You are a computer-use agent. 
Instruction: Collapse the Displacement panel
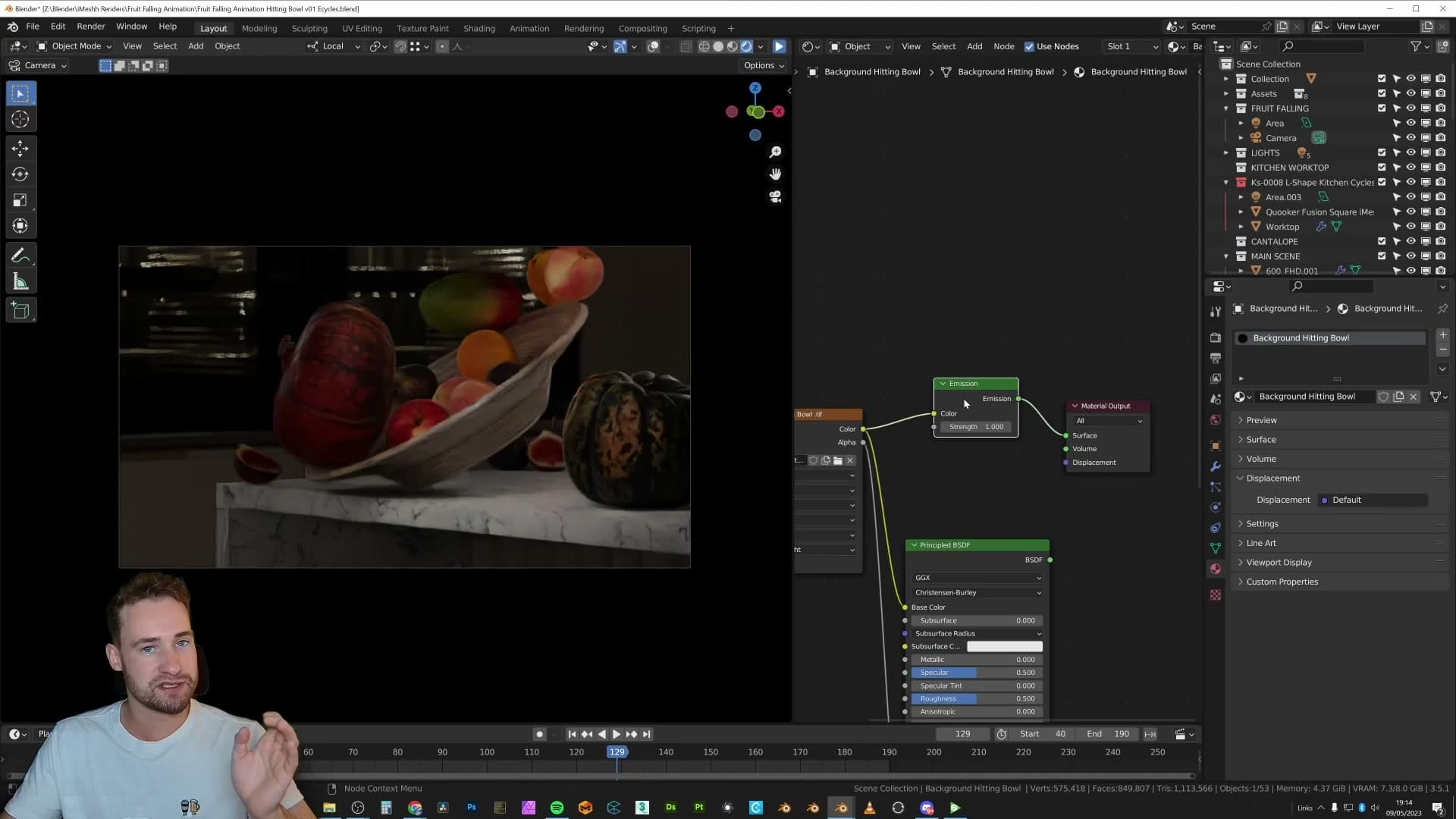coord(1272,479)
